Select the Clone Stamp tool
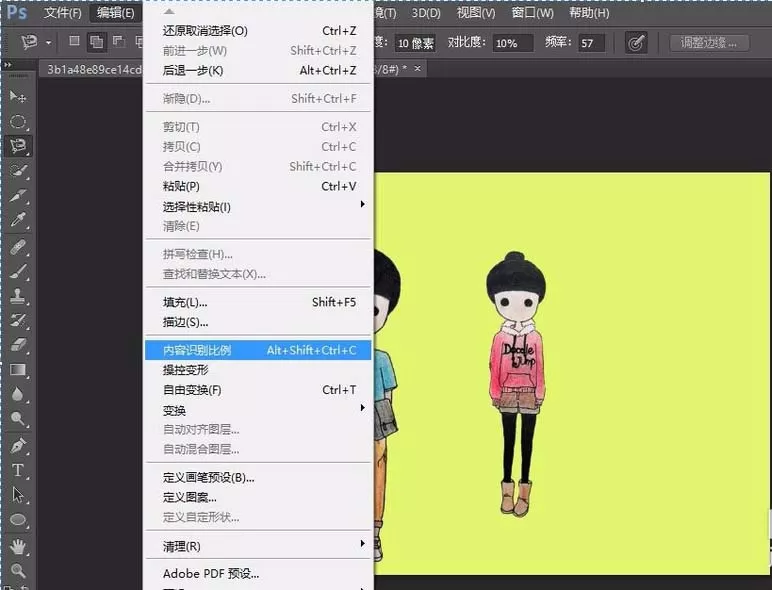772x590 pixels. tap(18, 295)
